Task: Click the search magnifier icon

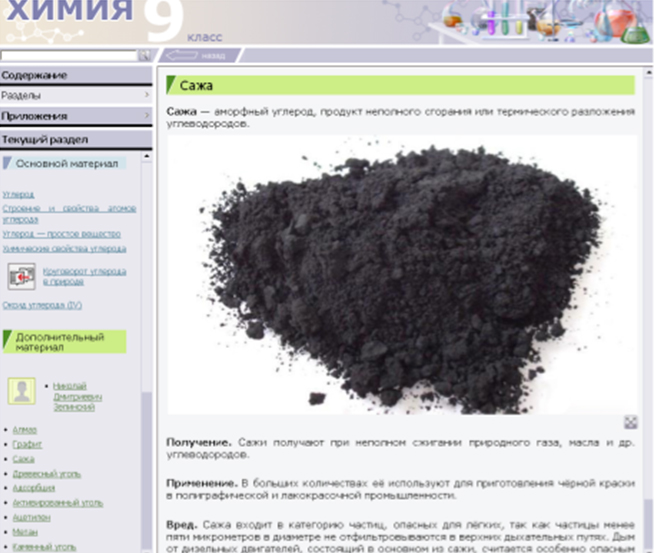Action: pos(144,55)
